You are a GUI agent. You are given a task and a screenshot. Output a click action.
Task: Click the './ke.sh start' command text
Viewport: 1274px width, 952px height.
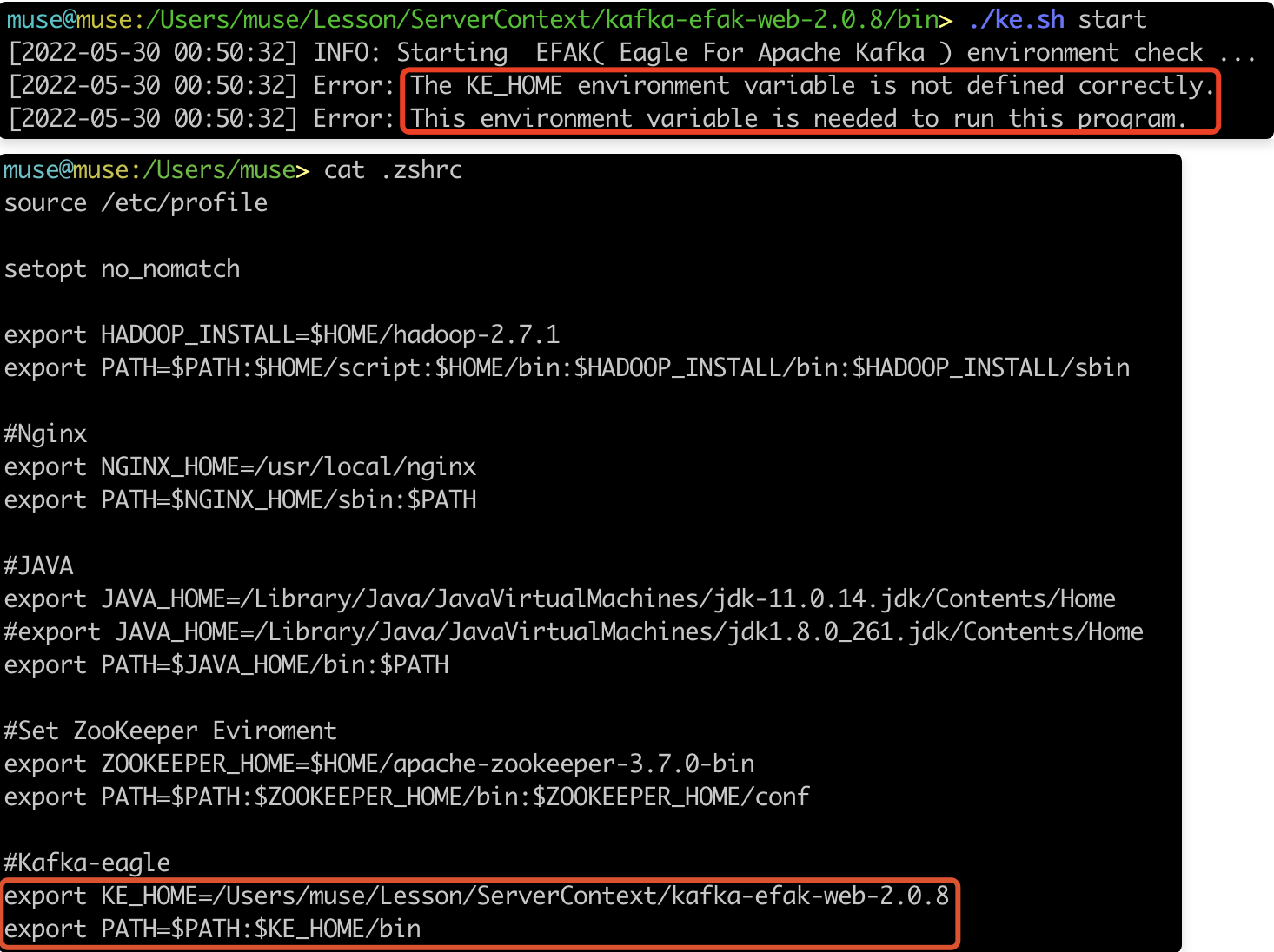point(1057,19)
